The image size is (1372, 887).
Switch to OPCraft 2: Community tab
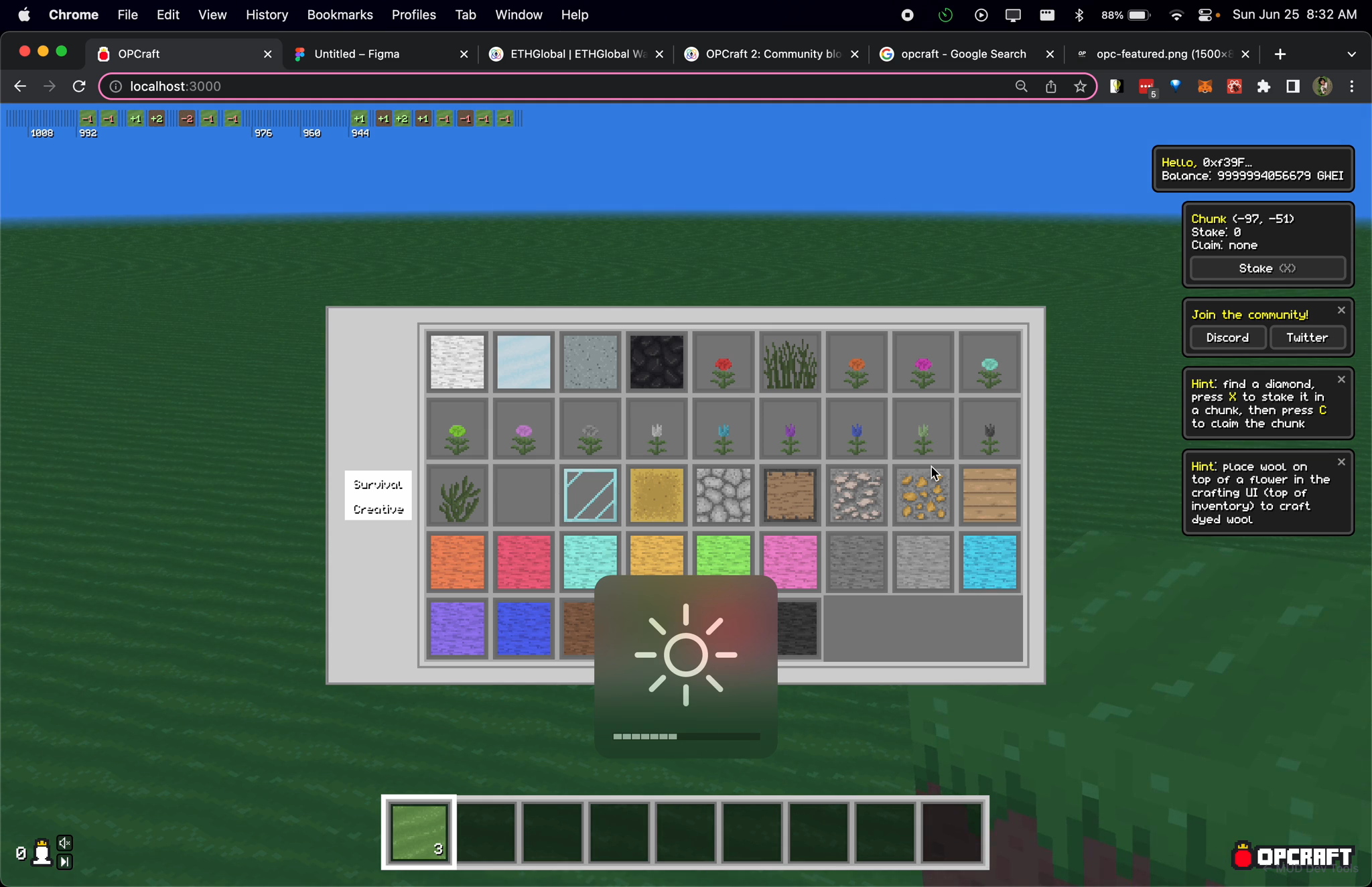(x=770, y=54)
